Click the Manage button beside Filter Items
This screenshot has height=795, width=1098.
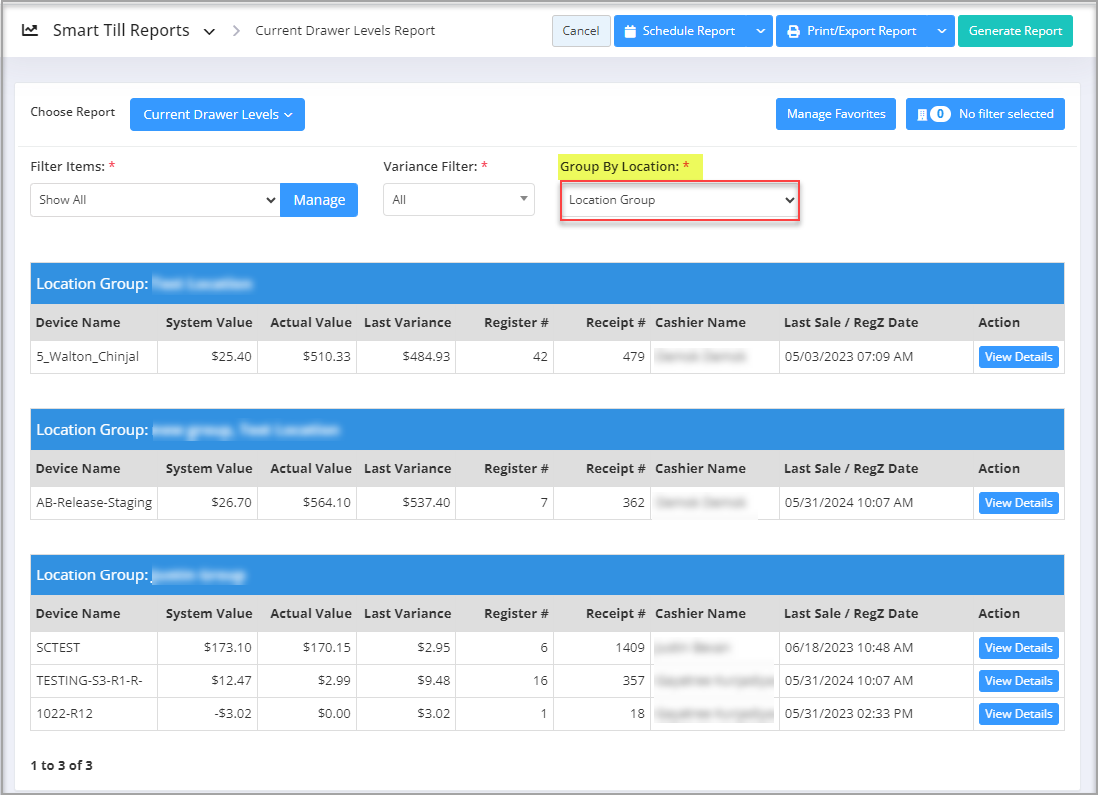319,200
